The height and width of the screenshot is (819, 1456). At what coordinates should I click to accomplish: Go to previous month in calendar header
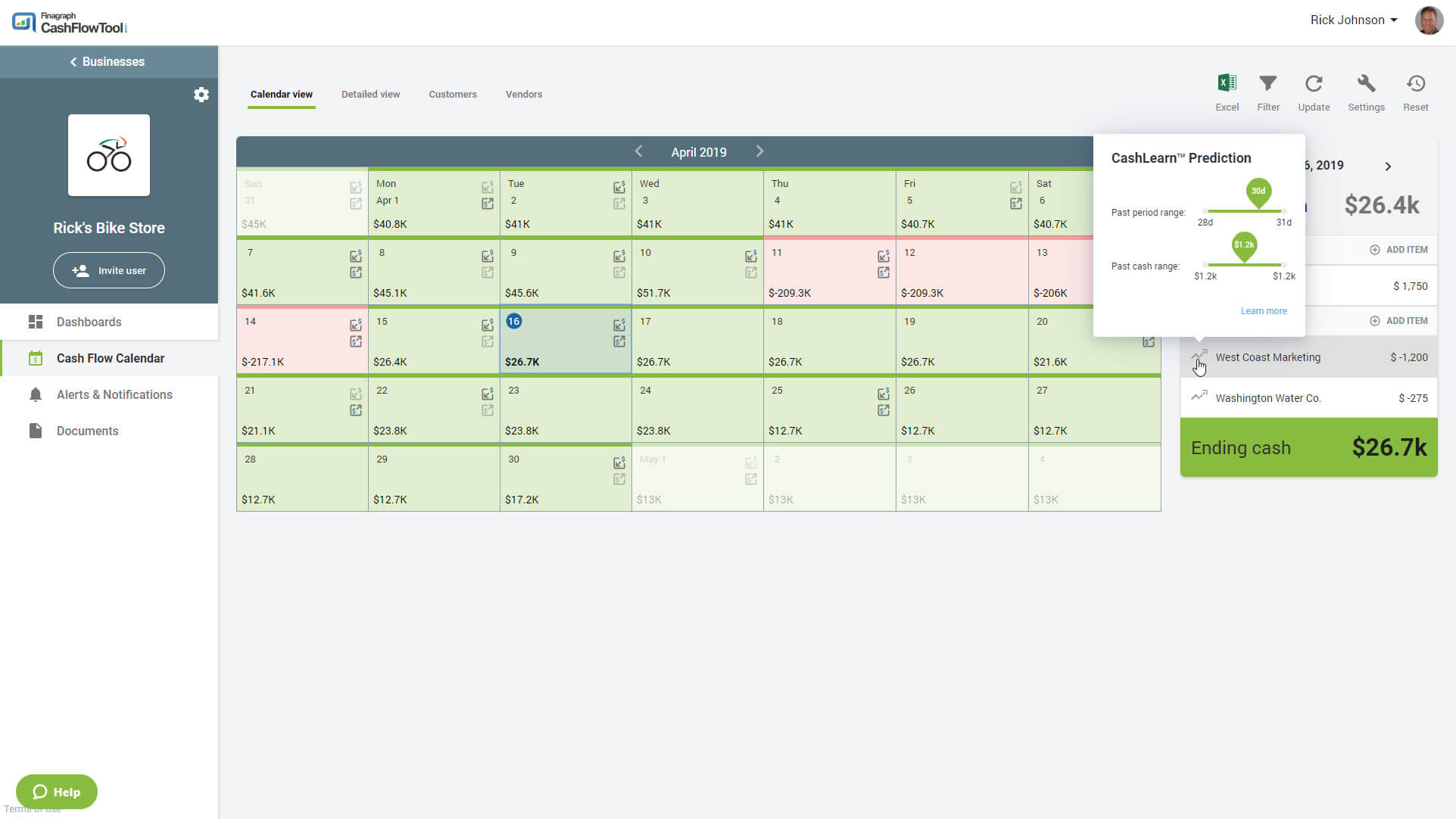(x=638, y=151)
